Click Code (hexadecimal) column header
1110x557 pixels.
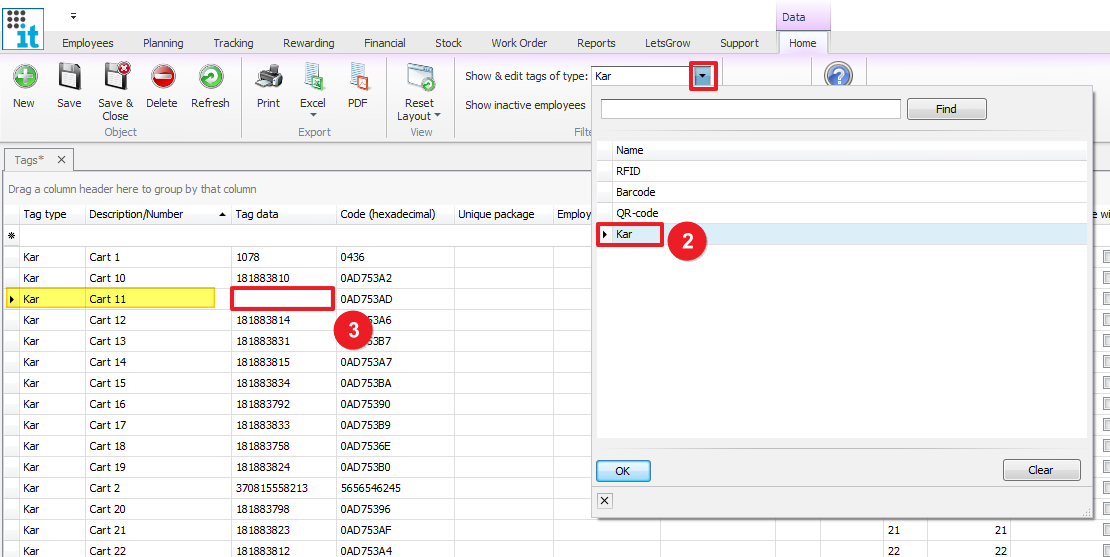[395, 214]
